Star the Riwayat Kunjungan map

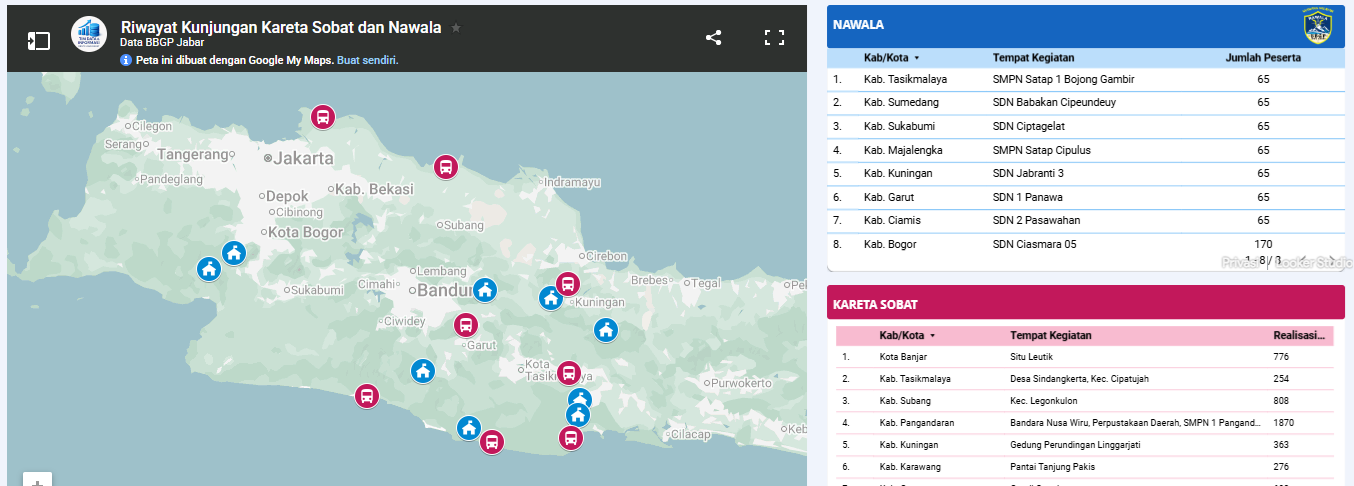click(x=456, y=28)
